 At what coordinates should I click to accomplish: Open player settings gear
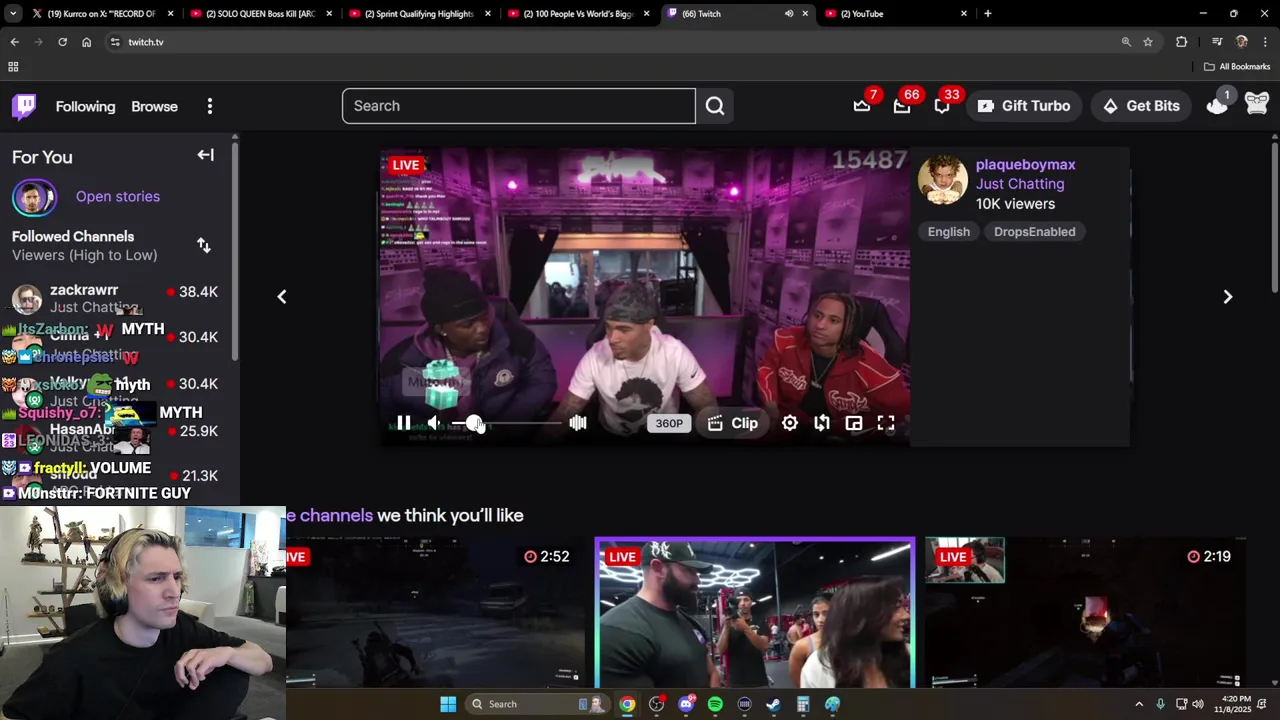click(x=790, y=423)
